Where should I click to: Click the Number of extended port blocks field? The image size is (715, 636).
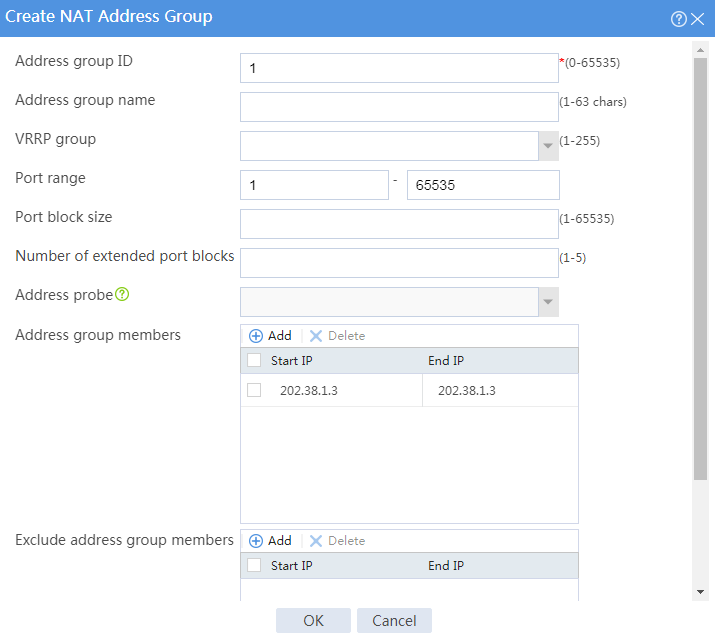(399, 263)
